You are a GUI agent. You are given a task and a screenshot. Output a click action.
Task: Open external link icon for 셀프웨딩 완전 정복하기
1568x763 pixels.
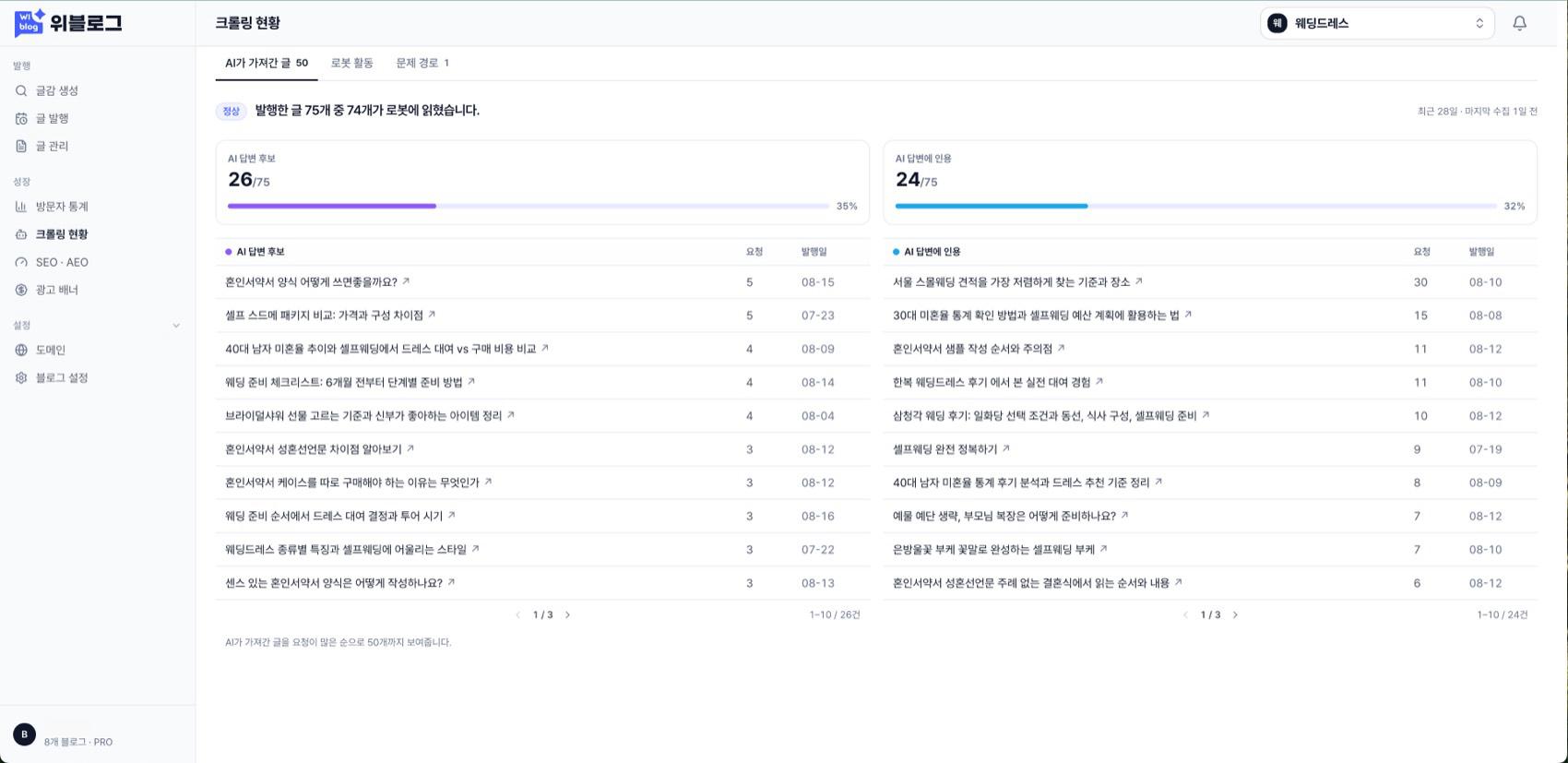pyautogui.click(x=1006, y=448)
